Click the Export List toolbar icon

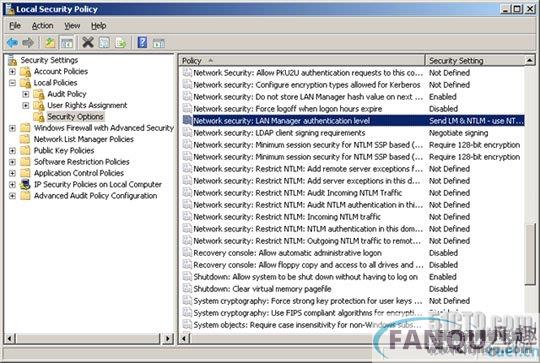click(x=121, y=43)
